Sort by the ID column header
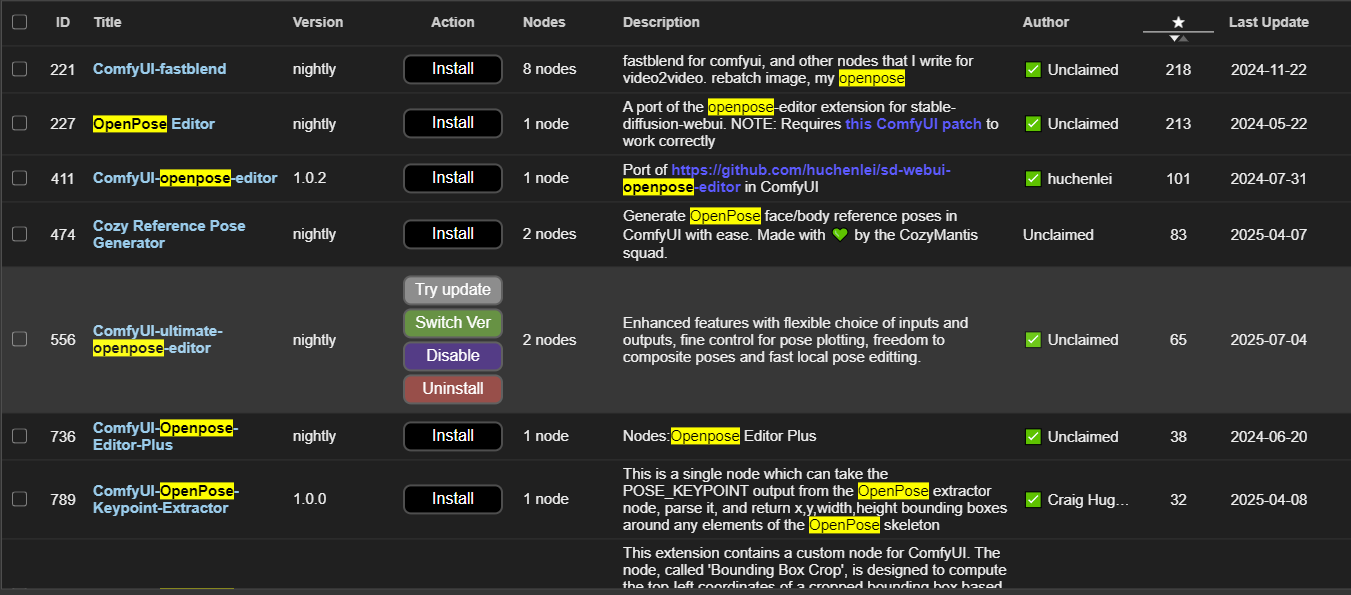Viewport: 1351px width, 595px height. pyautogui.click(x=63, y=22)
